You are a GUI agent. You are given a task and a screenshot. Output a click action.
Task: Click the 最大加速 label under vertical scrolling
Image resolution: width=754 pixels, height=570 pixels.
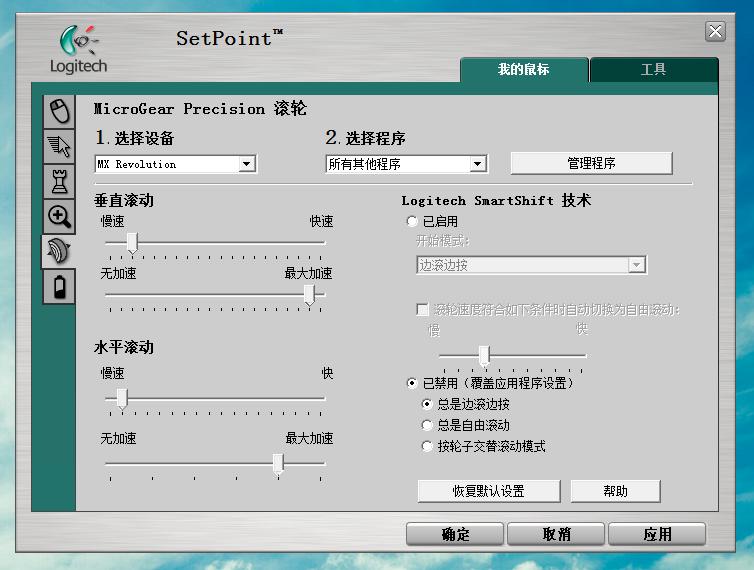pos(308,273)
